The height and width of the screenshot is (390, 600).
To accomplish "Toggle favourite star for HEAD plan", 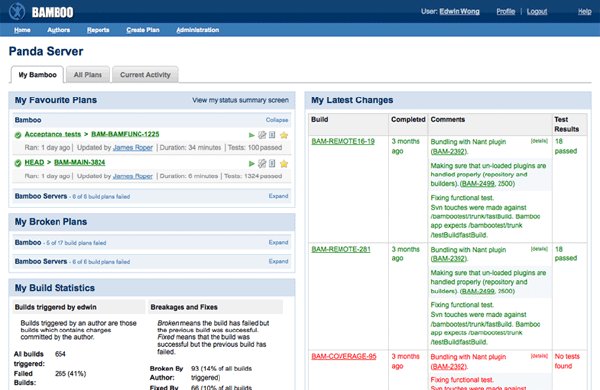I will [284, 164].
